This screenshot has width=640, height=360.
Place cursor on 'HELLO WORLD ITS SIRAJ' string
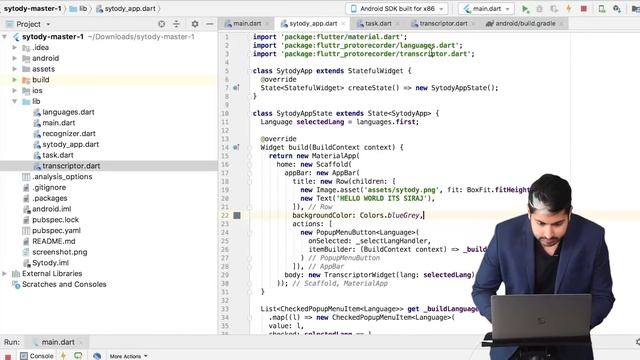[x=382, y=198]
